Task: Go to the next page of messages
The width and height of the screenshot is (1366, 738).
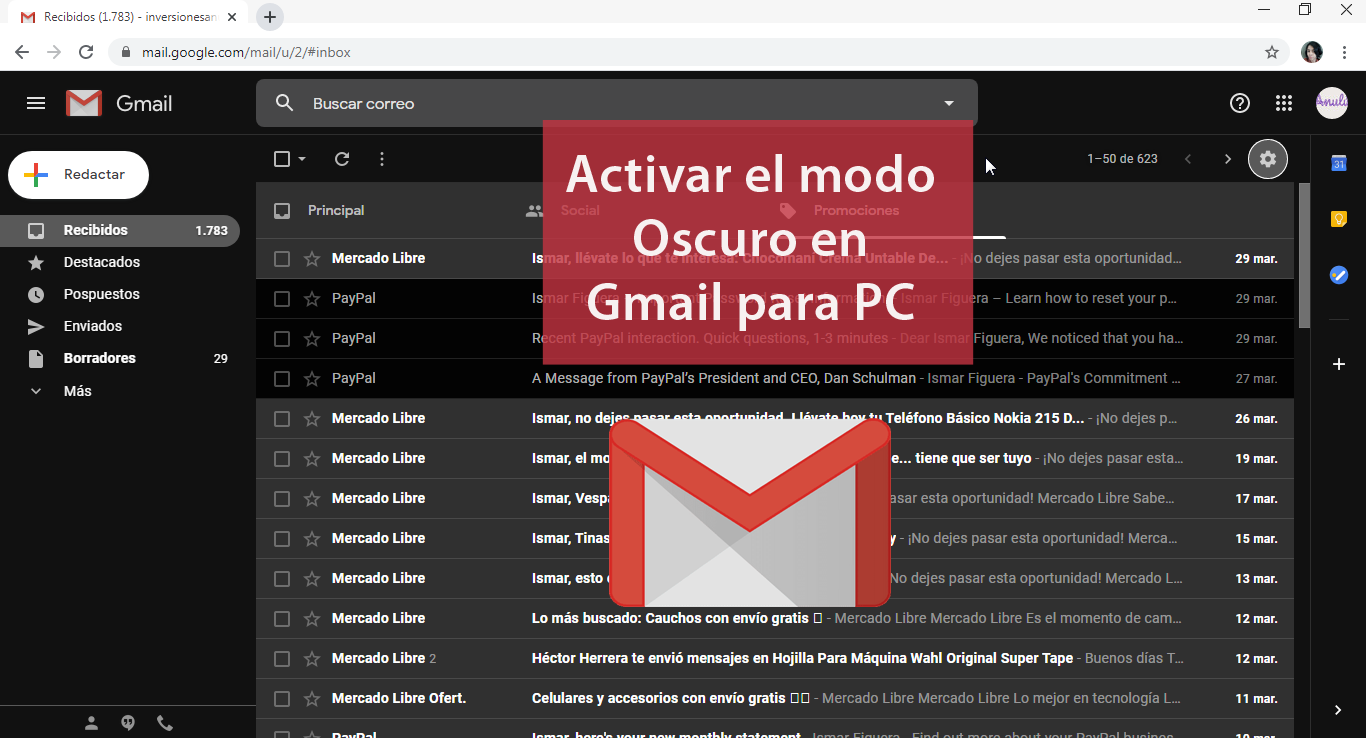Action: pyautogui.click(x=1228, y=159)
